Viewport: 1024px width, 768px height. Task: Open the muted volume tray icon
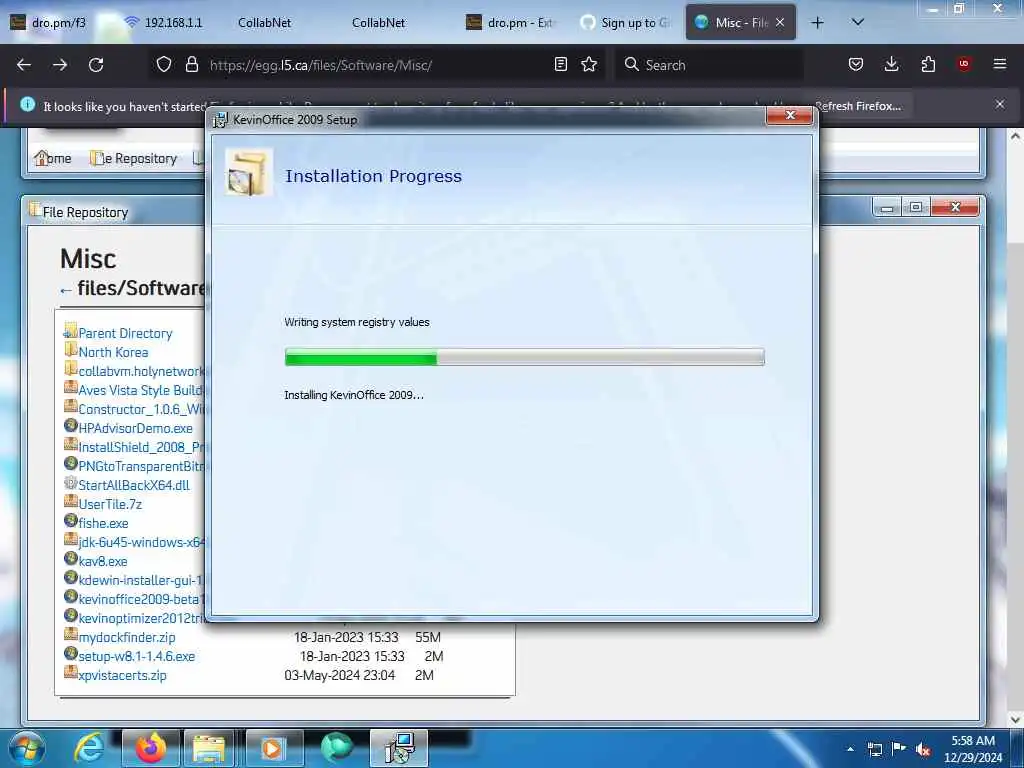point(923,749)
